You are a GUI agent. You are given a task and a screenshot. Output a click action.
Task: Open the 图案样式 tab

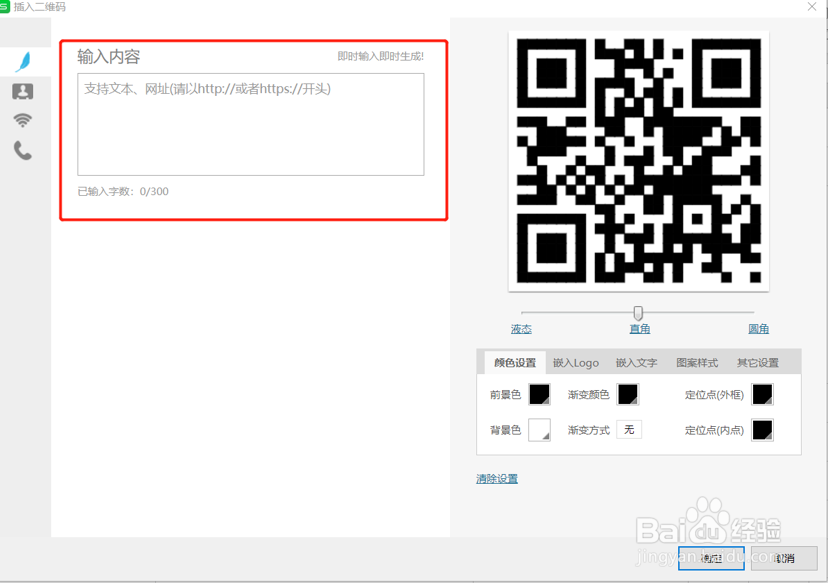(x=697, y=363)
